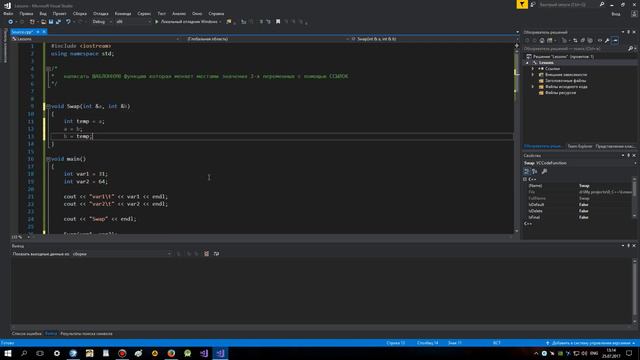Expand the Ссылки references node
Image resolution: width=640 pixels, height=360 pixels.
coord(533,69)
